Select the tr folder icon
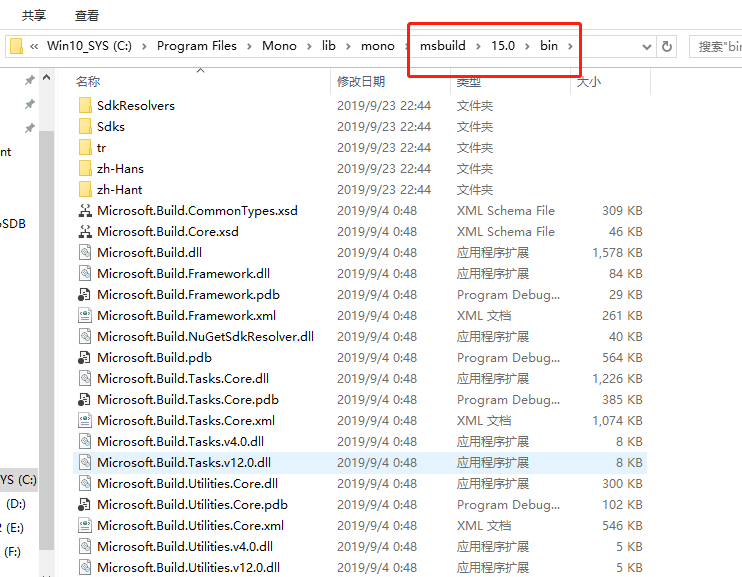 (x=85, y=148)
